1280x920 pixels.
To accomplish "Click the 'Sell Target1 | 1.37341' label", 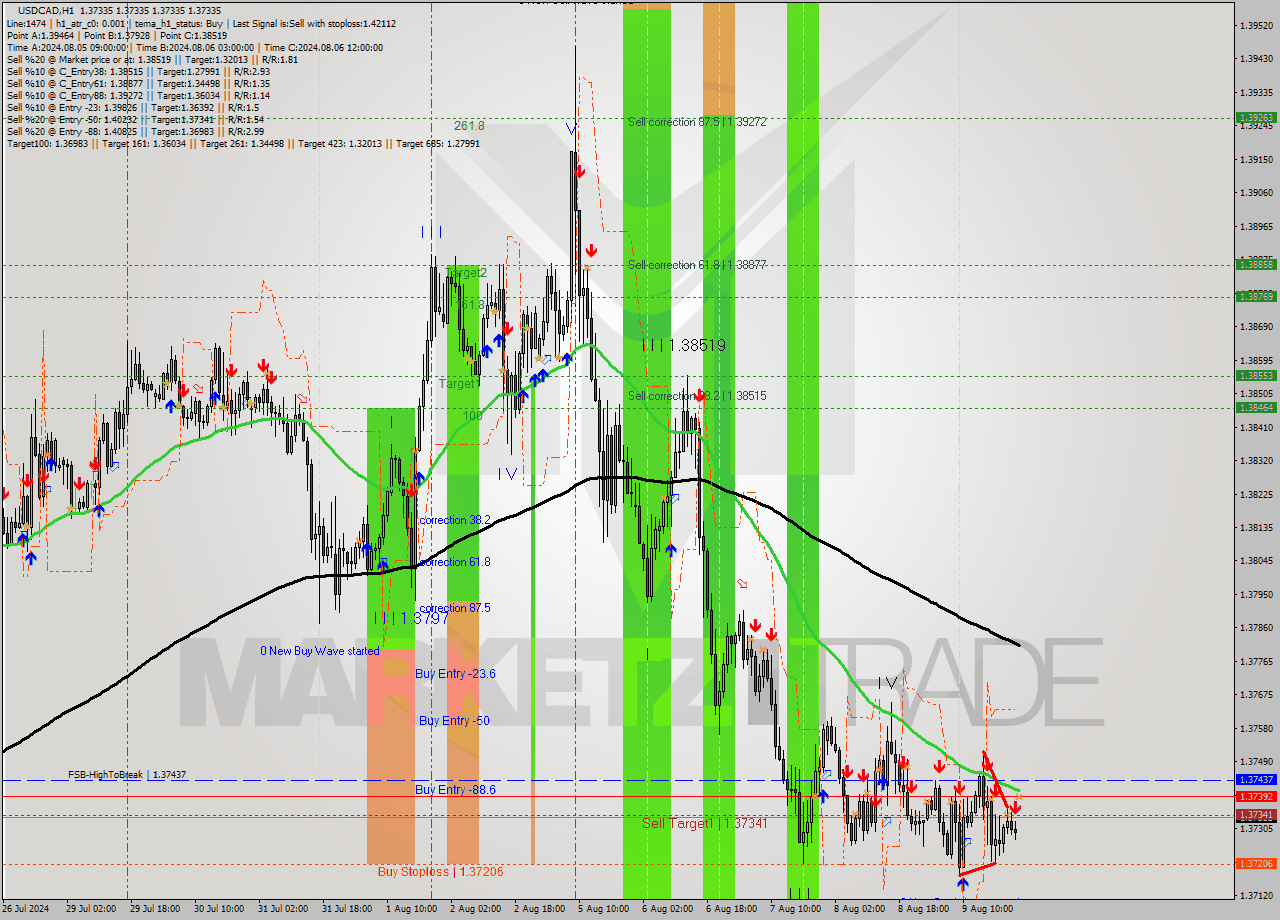I will click(x=705, y=822).
